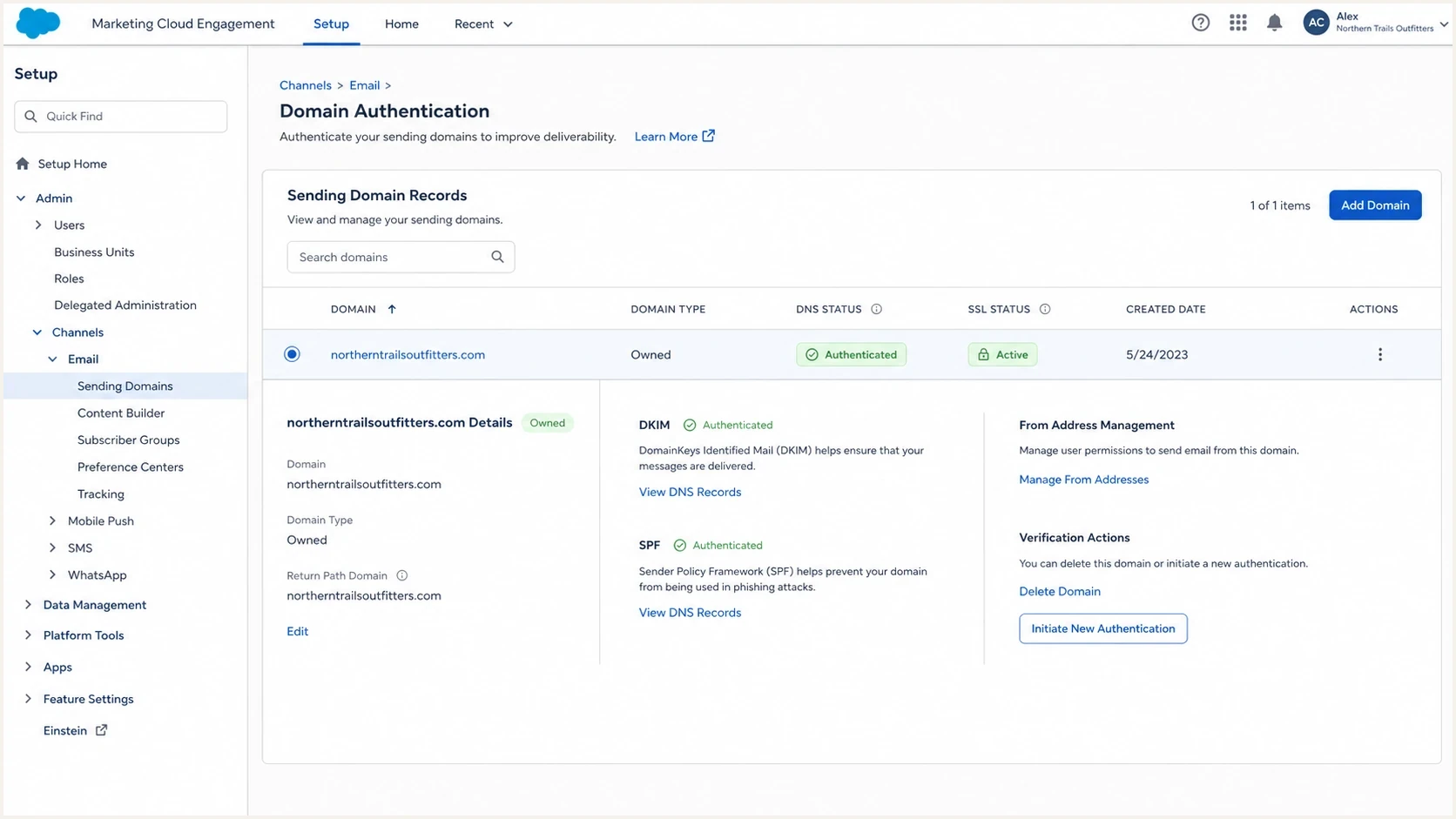Collapse the Admin tree section
This screenshot has height=819, width=1456.
21,198
